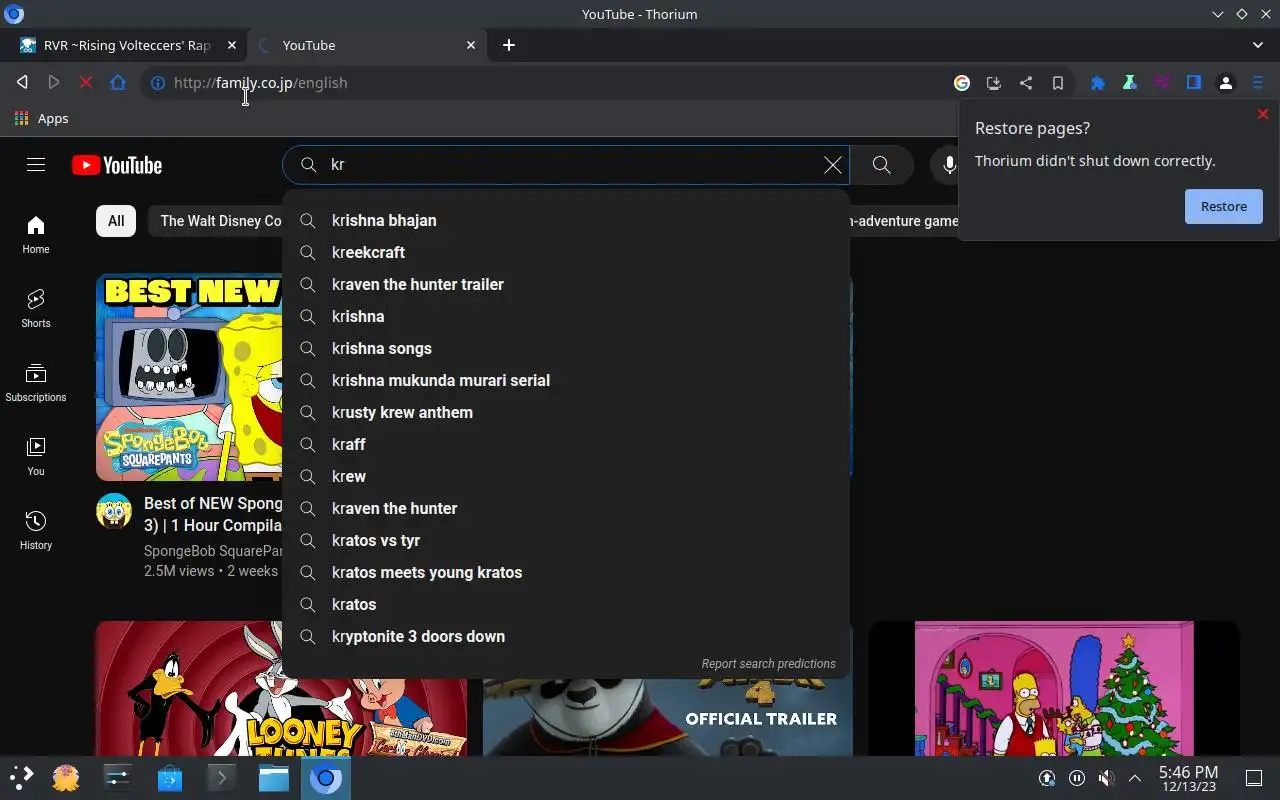Open the experiments flask icon

(x=1130, y=83)
